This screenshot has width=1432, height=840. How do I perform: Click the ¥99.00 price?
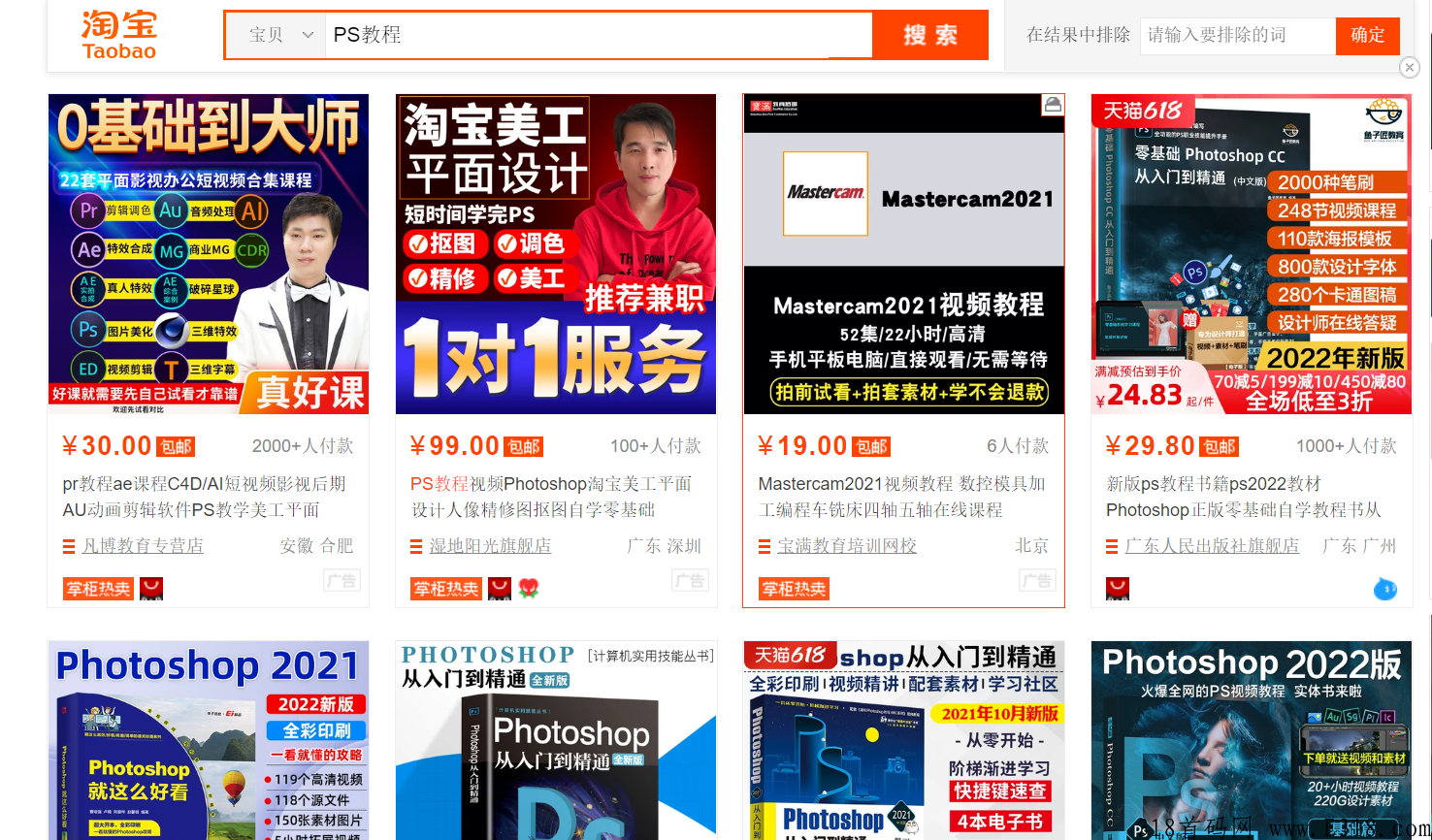[x=455, y=446]
